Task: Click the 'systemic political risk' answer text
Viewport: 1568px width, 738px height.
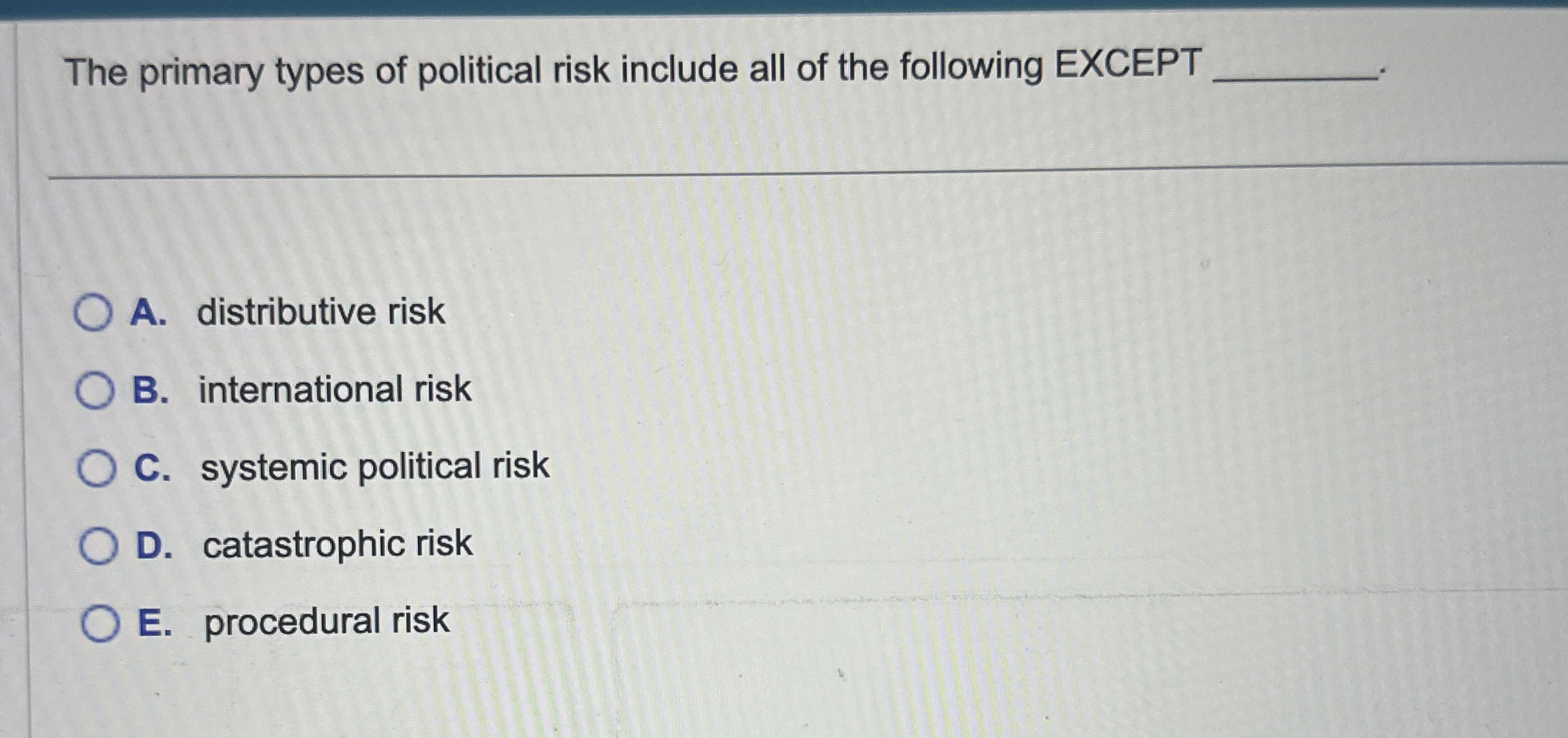Action: (375, 467)
